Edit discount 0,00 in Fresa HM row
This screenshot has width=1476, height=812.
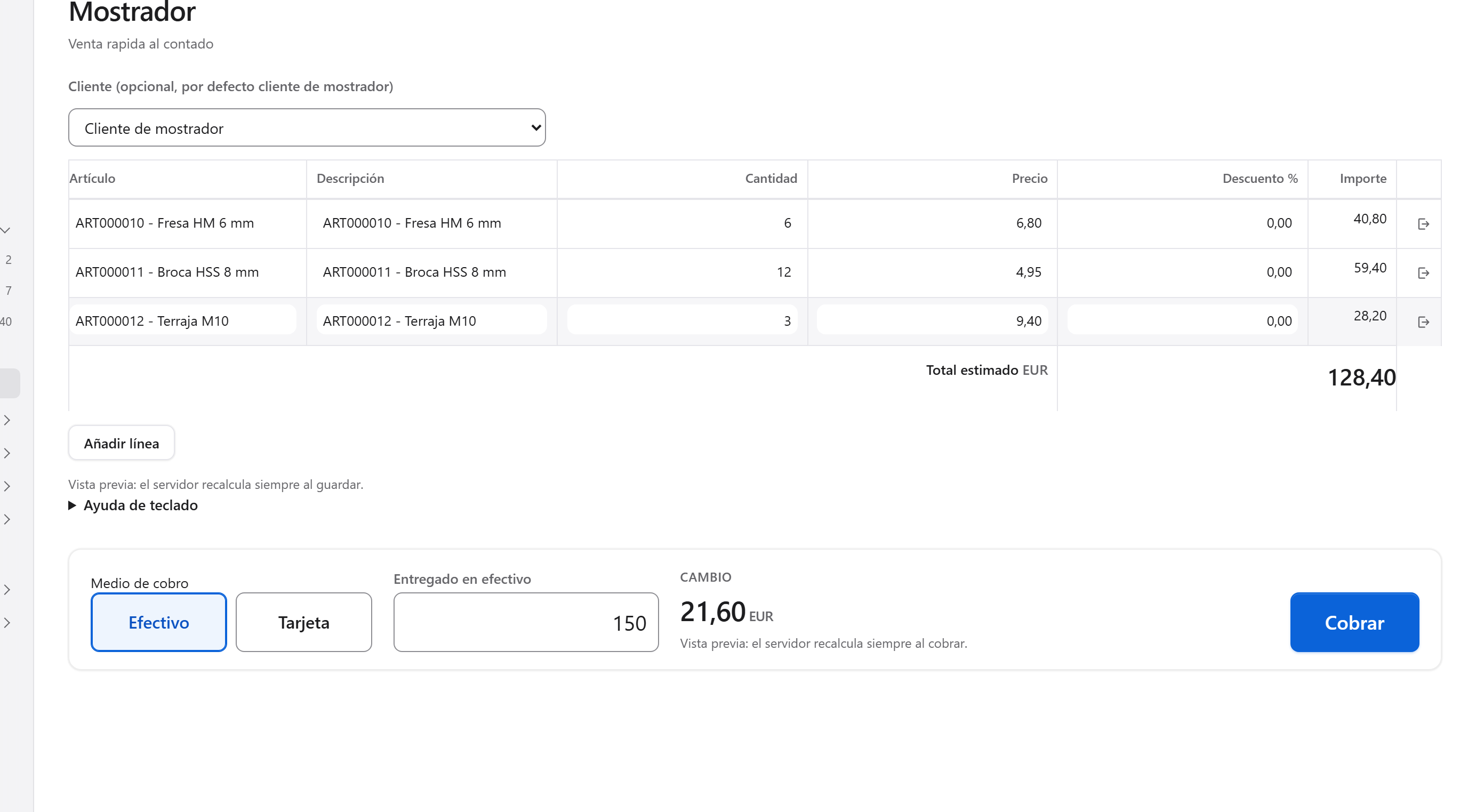1182,223
